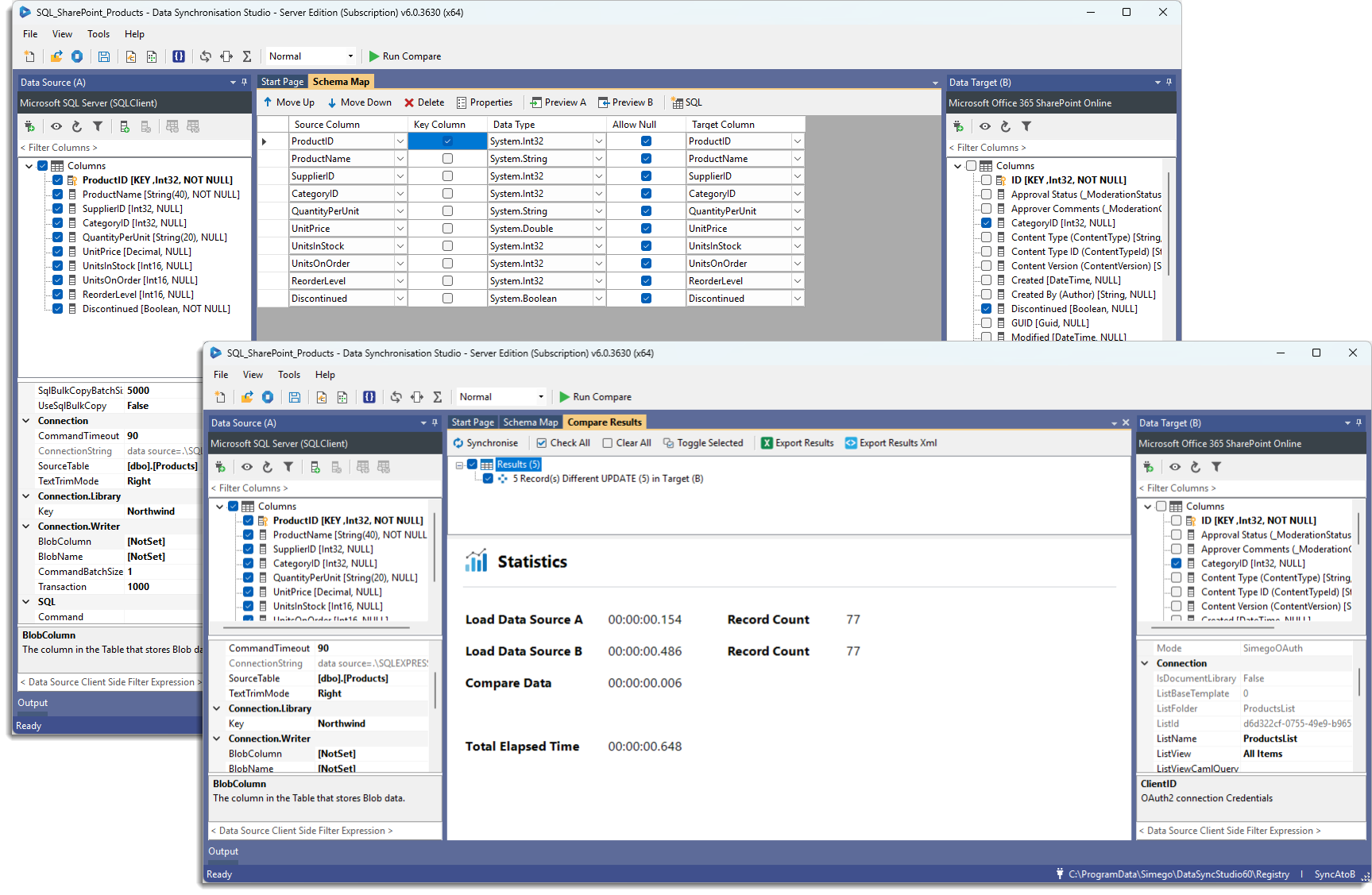Open File menu in back window
The height and width of the screenshot is (895, 1372).
[x=30, y=34]
